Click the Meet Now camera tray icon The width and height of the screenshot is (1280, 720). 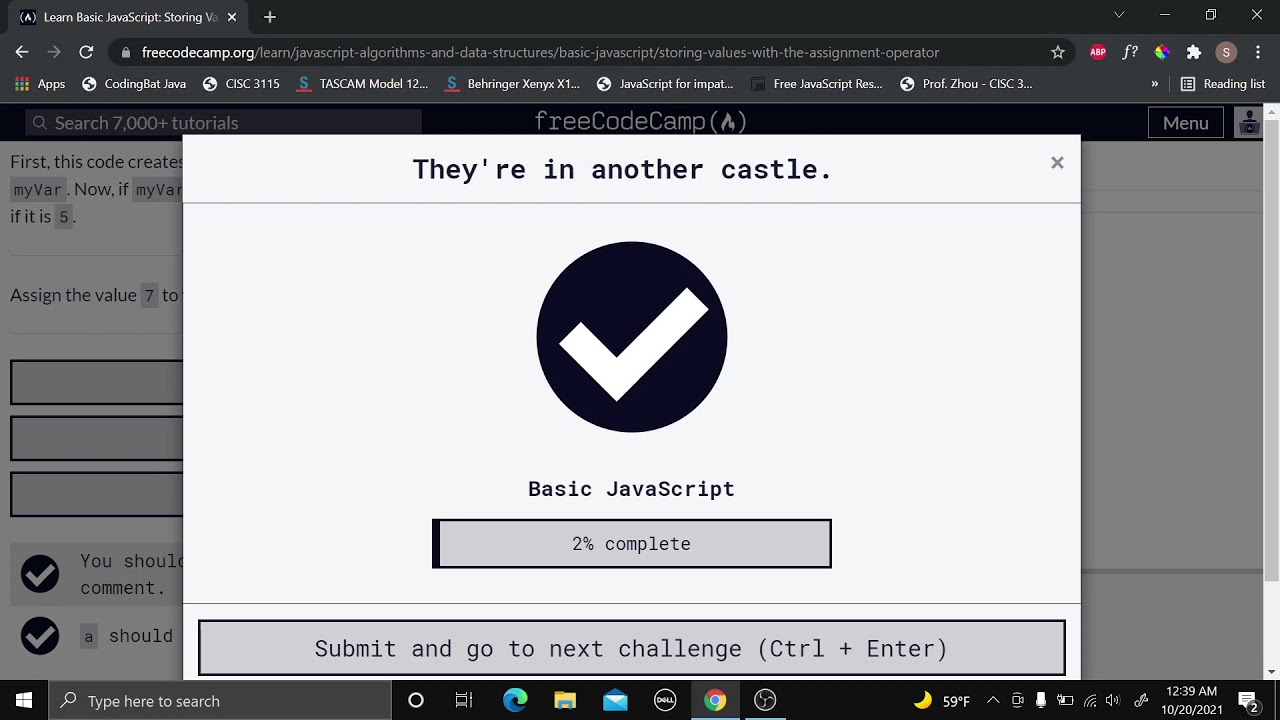(x=1017, y=700)
